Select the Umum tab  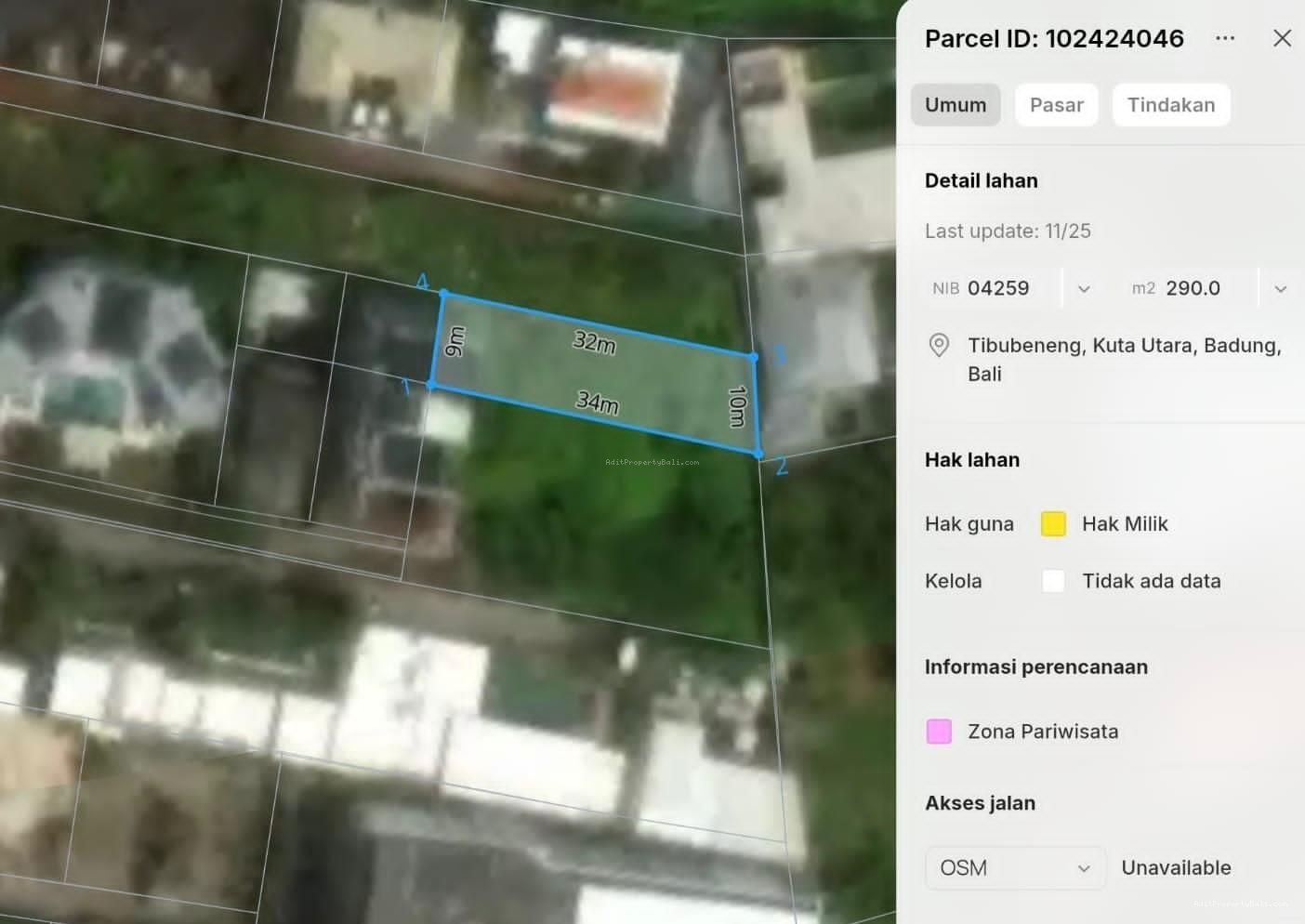(955, 105)
